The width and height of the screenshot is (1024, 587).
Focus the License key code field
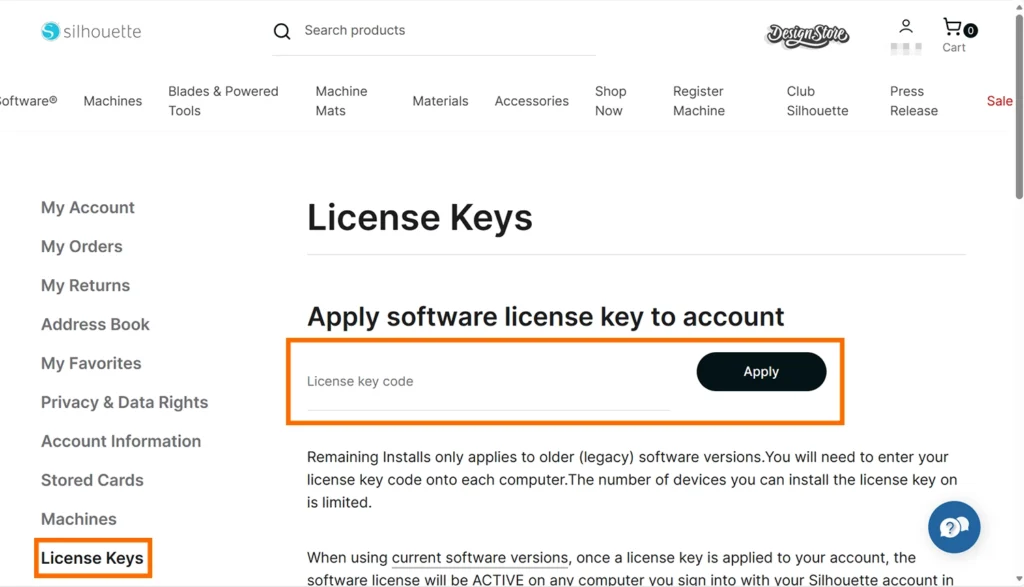point(488,382)
